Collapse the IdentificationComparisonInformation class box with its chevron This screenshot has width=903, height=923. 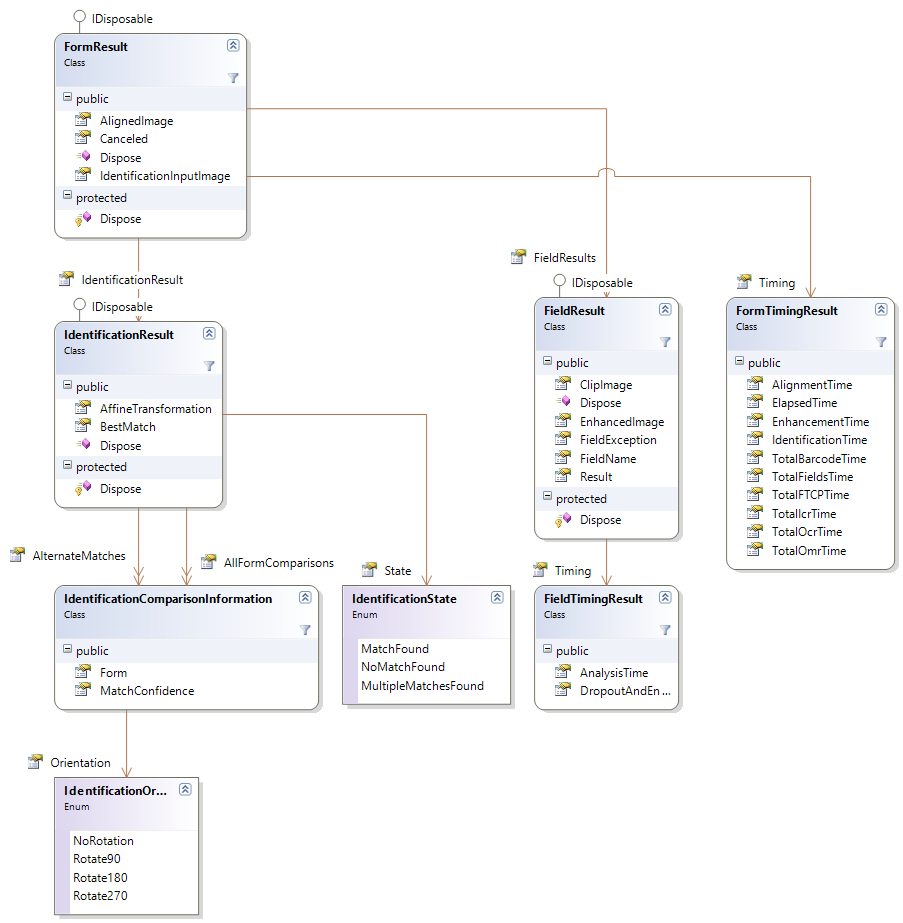coord(305,597)
